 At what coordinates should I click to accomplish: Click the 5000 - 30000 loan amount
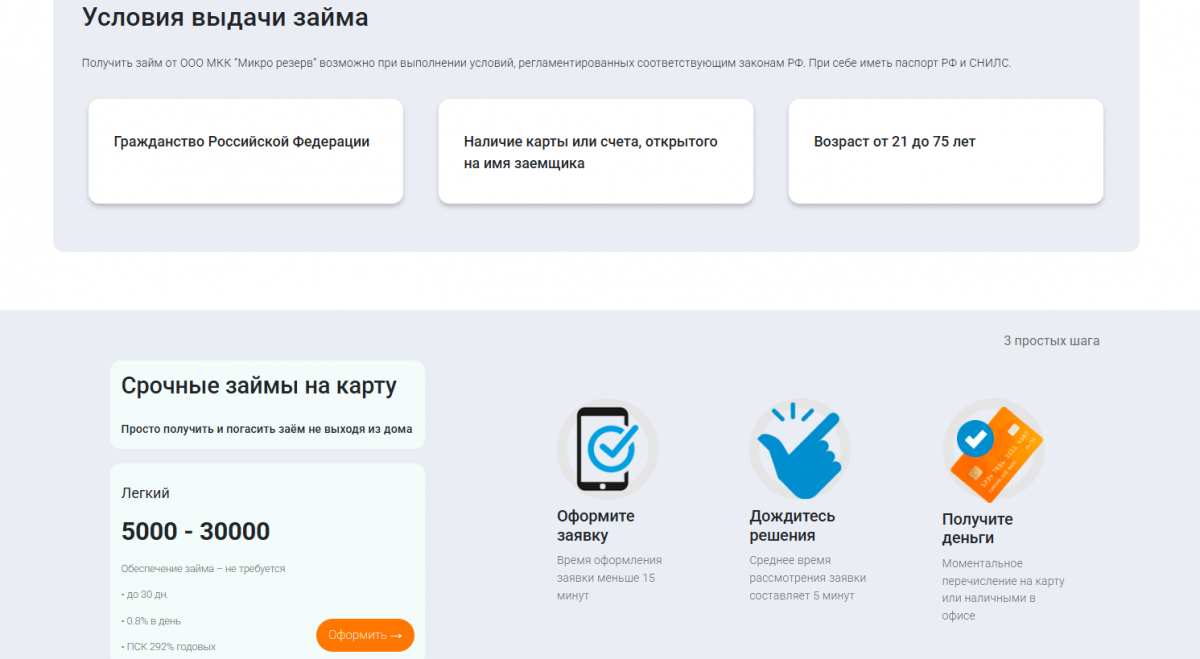click(196, 531)
